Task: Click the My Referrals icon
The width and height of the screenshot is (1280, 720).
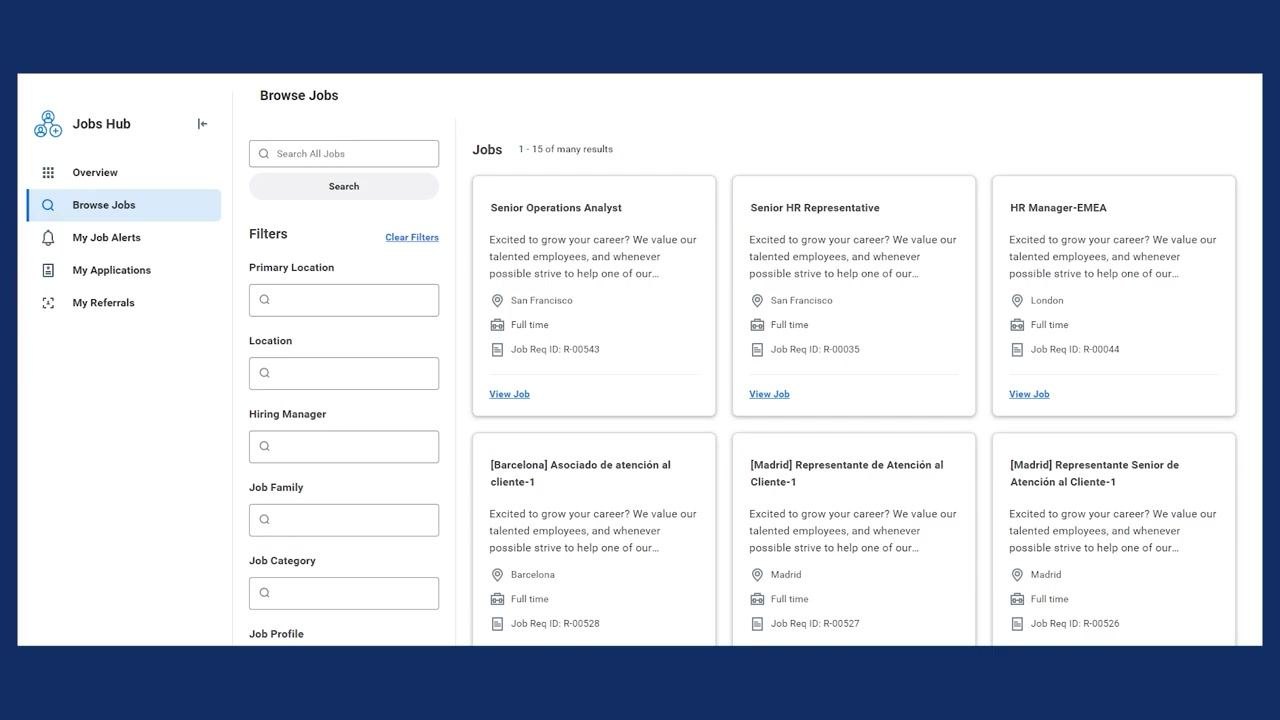Action: pos(48,303)
